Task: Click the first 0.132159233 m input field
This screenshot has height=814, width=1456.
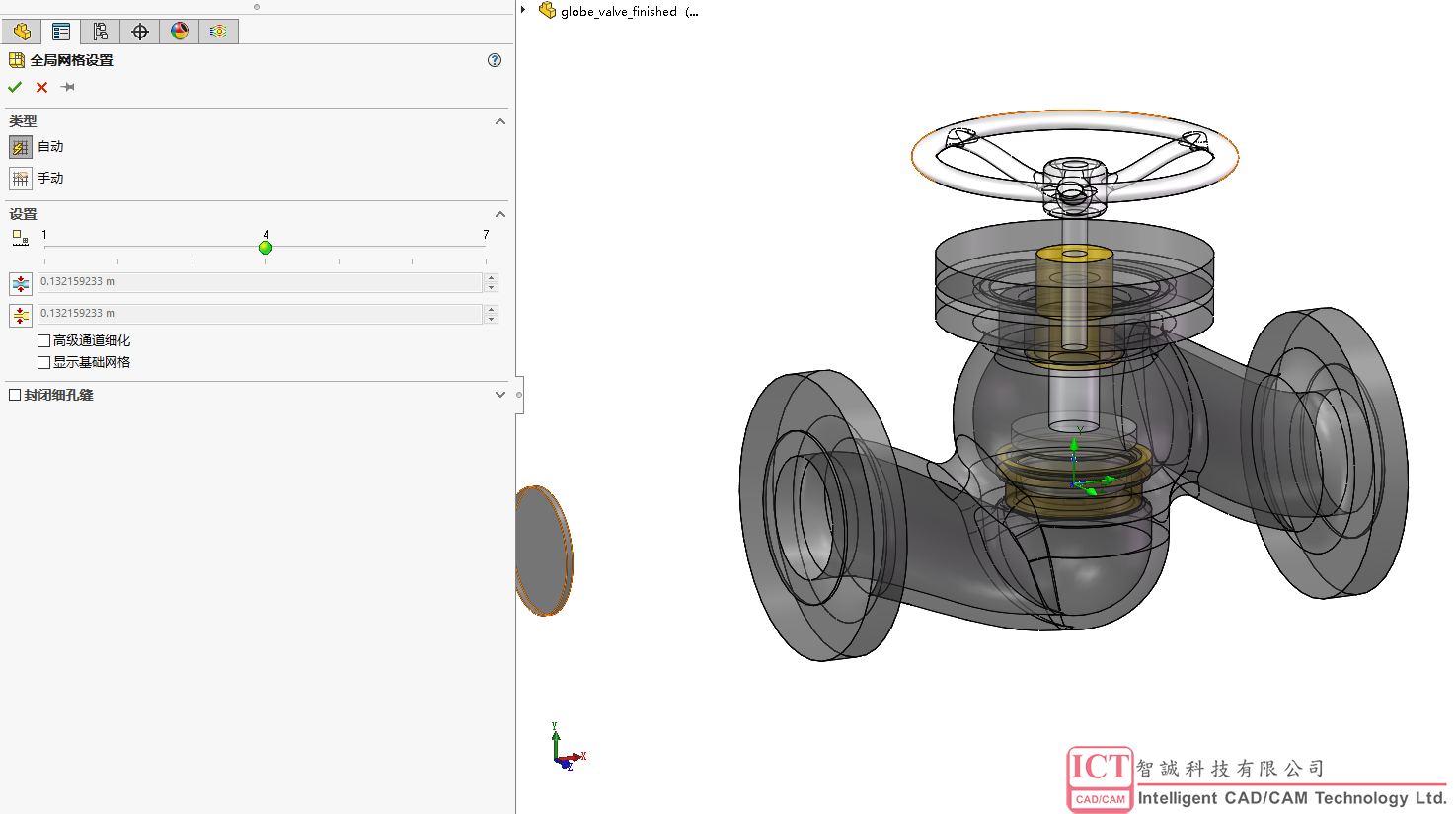Action: pyautogui.click(x=260, y=282)
